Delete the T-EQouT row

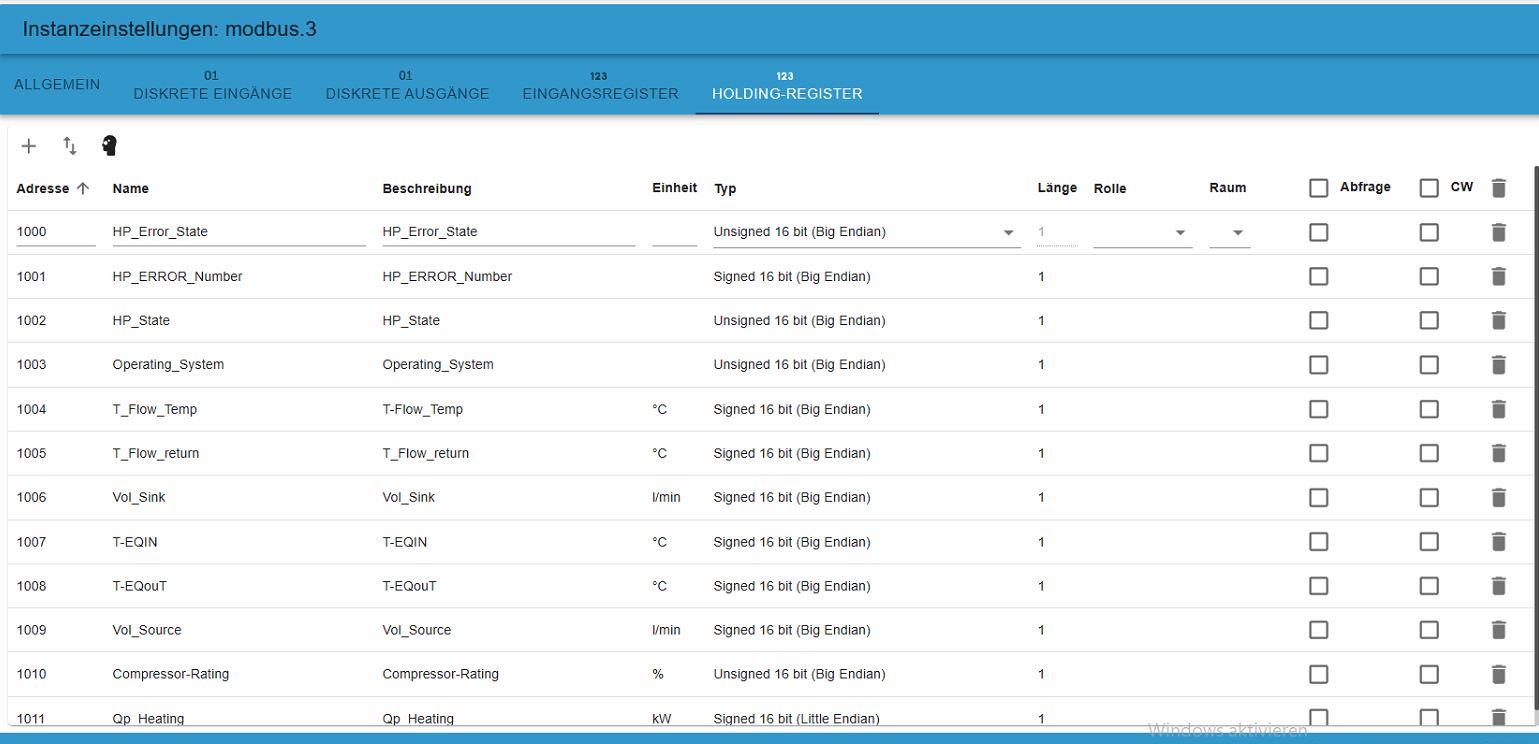[1498, 586]
